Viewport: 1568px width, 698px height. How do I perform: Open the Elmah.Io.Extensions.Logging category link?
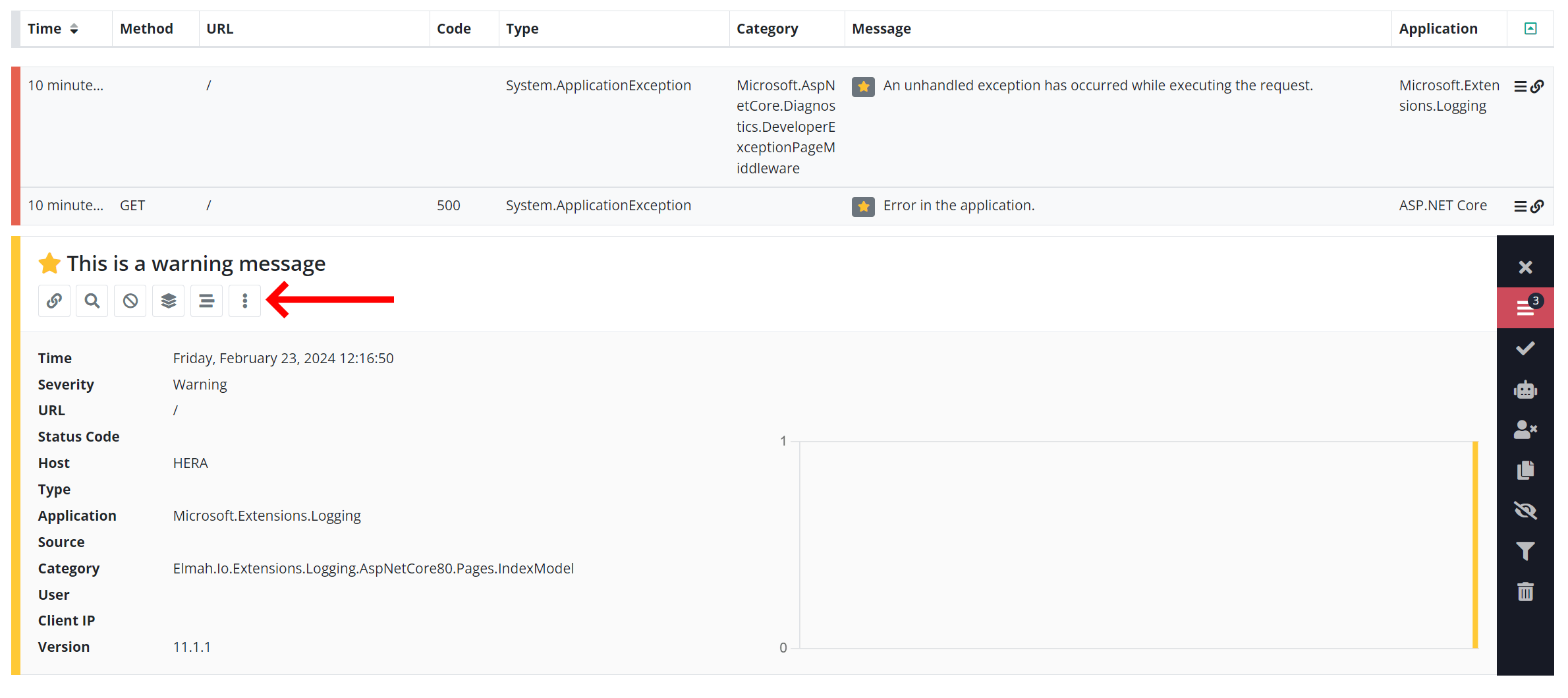373,568
